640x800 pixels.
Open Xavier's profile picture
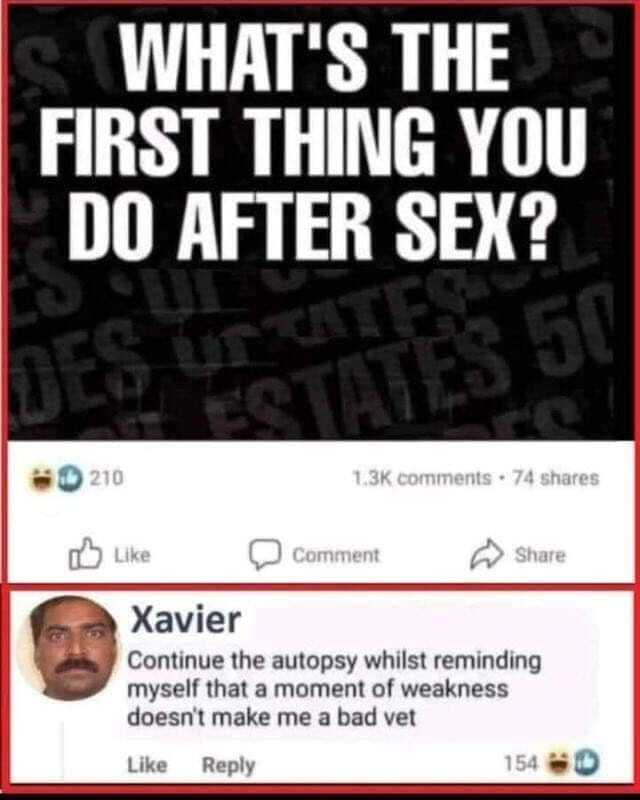tap(68, 647)
